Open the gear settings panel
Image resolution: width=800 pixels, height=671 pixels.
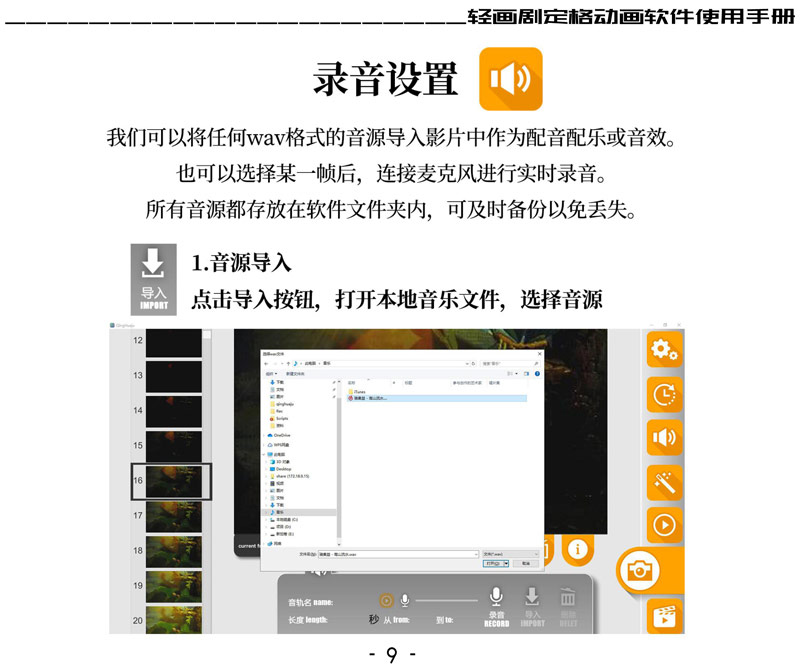[x=664, y=350]
